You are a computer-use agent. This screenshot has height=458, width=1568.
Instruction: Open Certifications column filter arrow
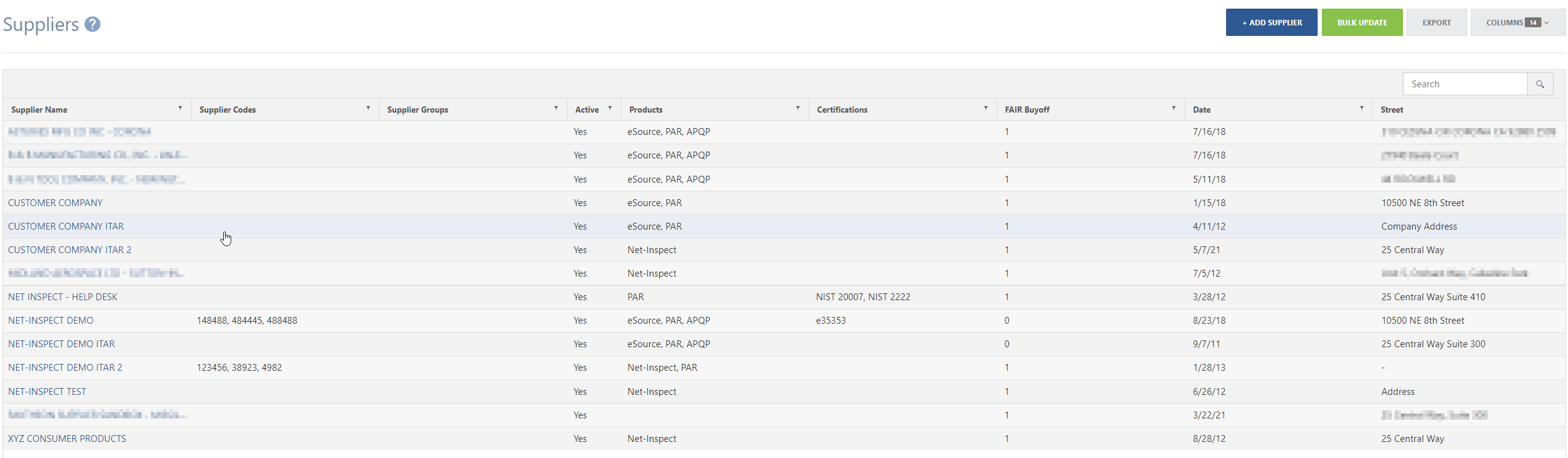pyautogui.click(x=986, y=108)
